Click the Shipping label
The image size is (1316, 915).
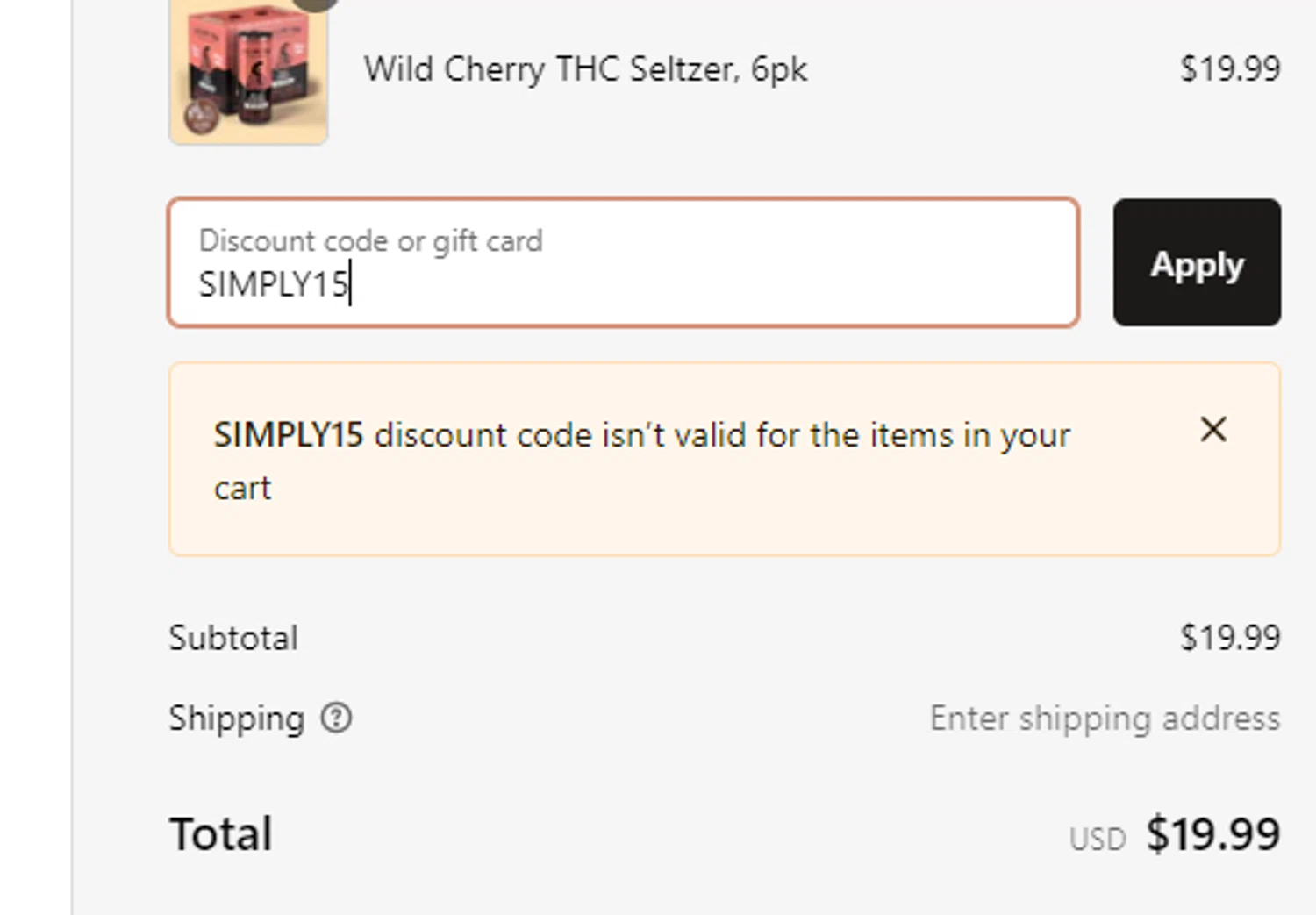[x=237, y=718]
